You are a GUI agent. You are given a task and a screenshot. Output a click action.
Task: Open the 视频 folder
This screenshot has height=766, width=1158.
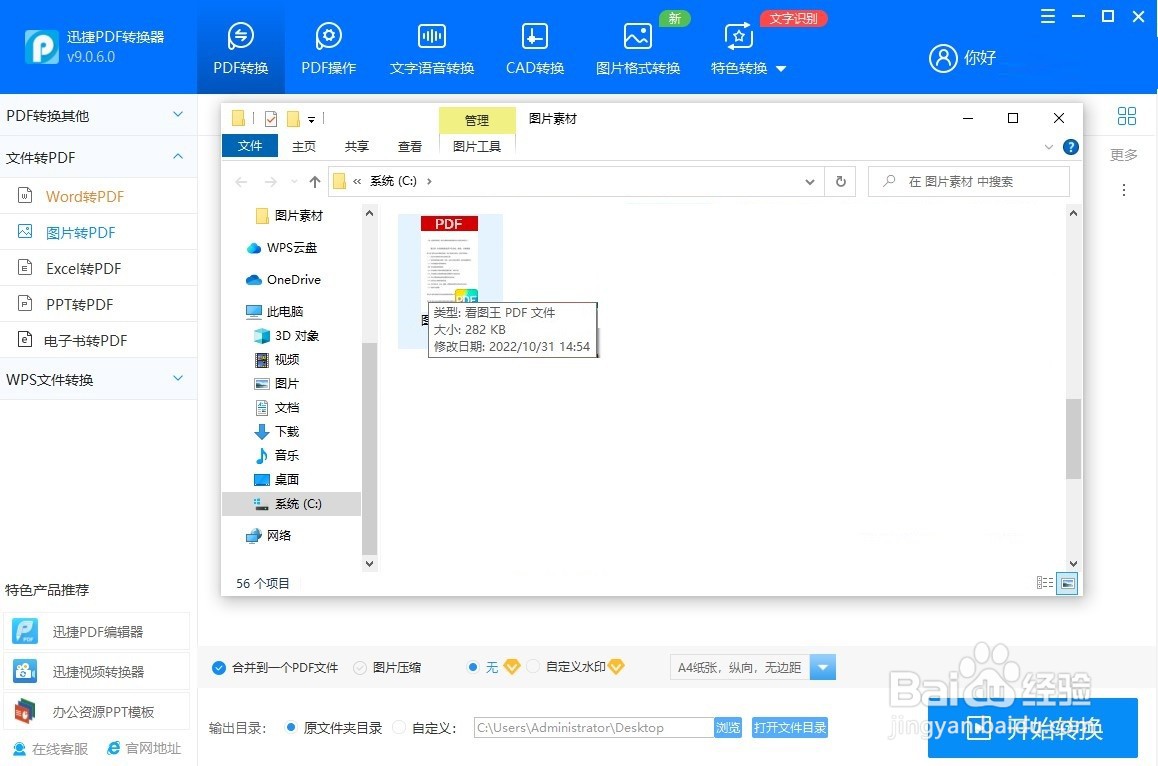pyautogui.click(x=277, y=360)
